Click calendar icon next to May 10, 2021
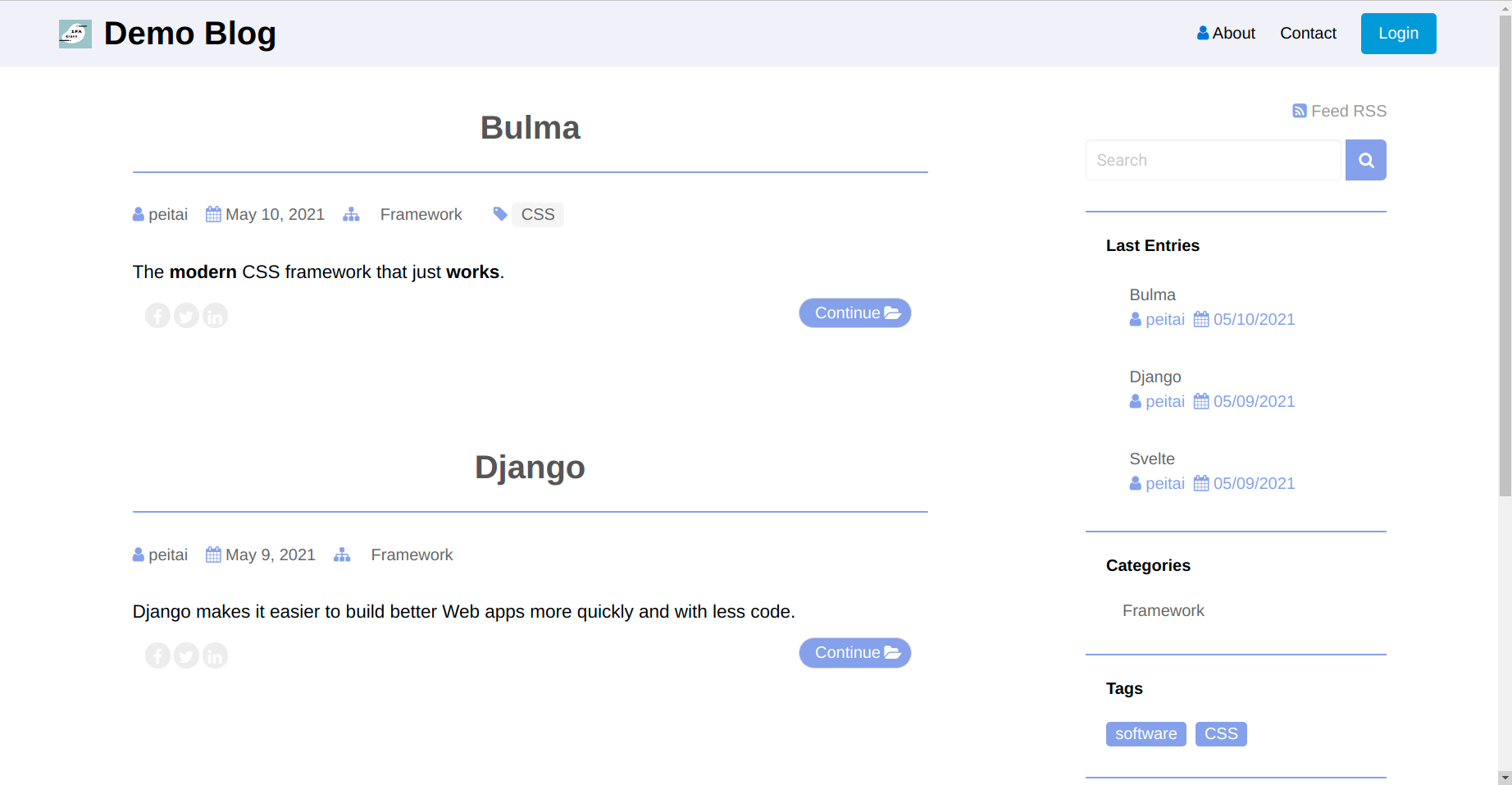Screen dimensions: 1512x785 [x=213, y=214]
